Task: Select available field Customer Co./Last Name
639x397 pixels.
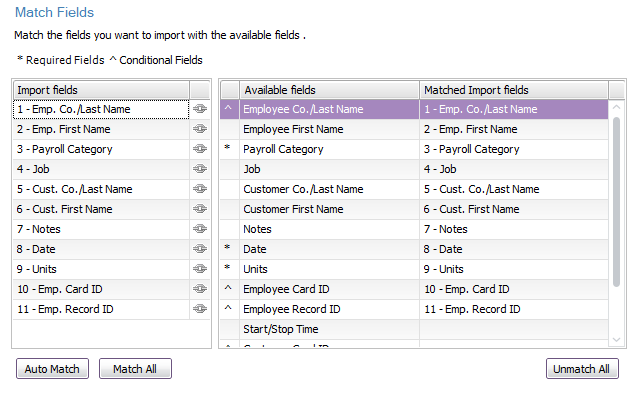Action: point(329,189)
